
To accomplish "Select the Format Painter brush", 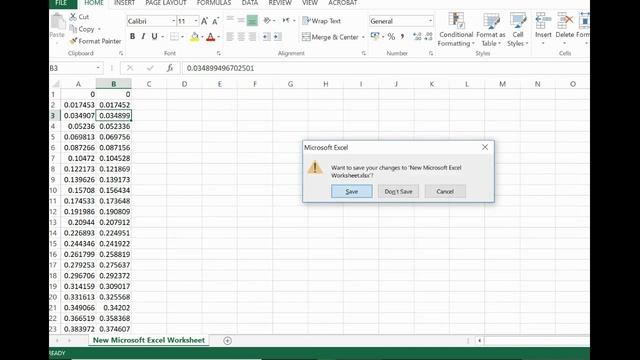I will click(73, 41).
